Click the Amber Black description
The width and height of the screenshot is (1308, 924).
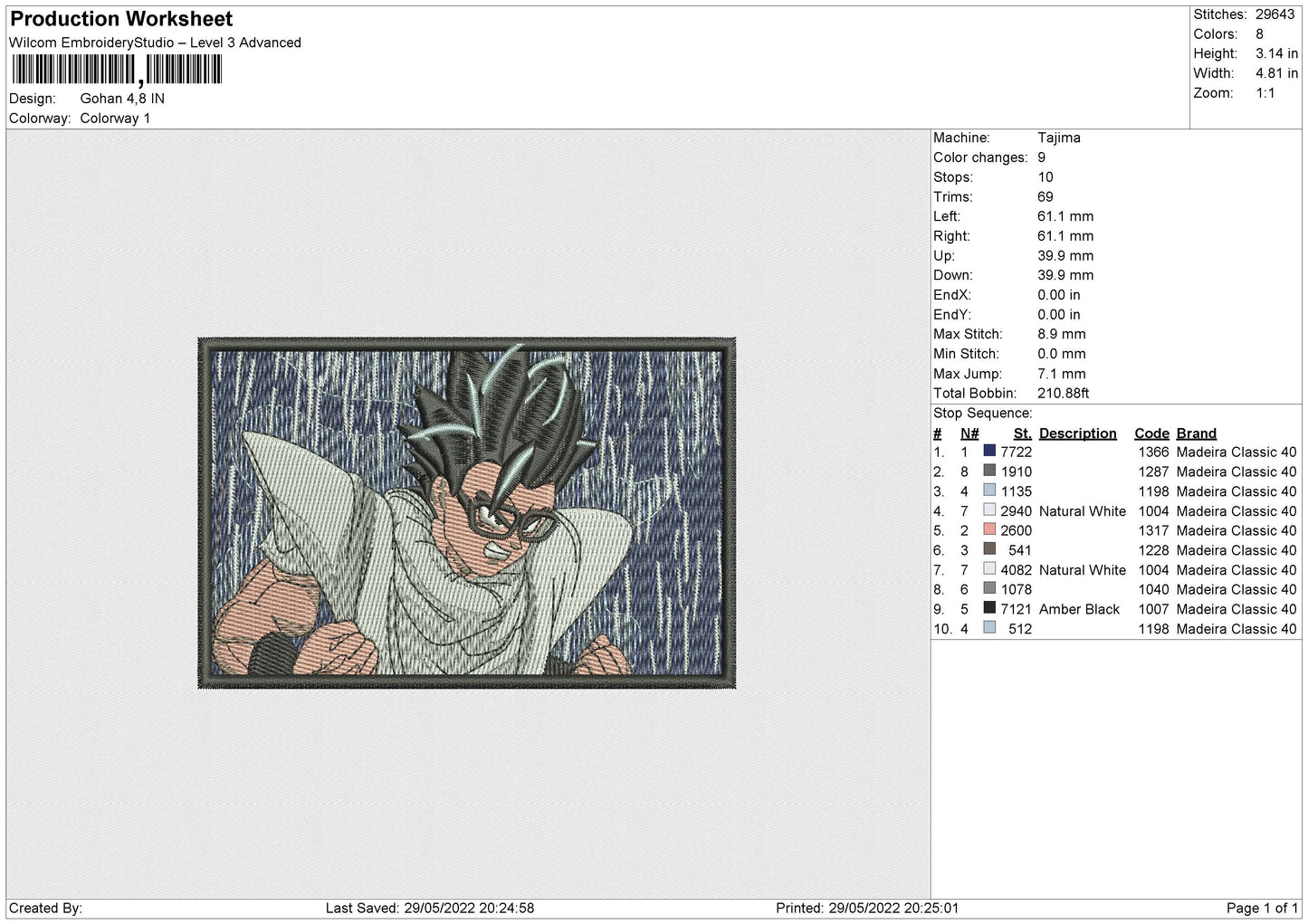(x=1080, y=609)
